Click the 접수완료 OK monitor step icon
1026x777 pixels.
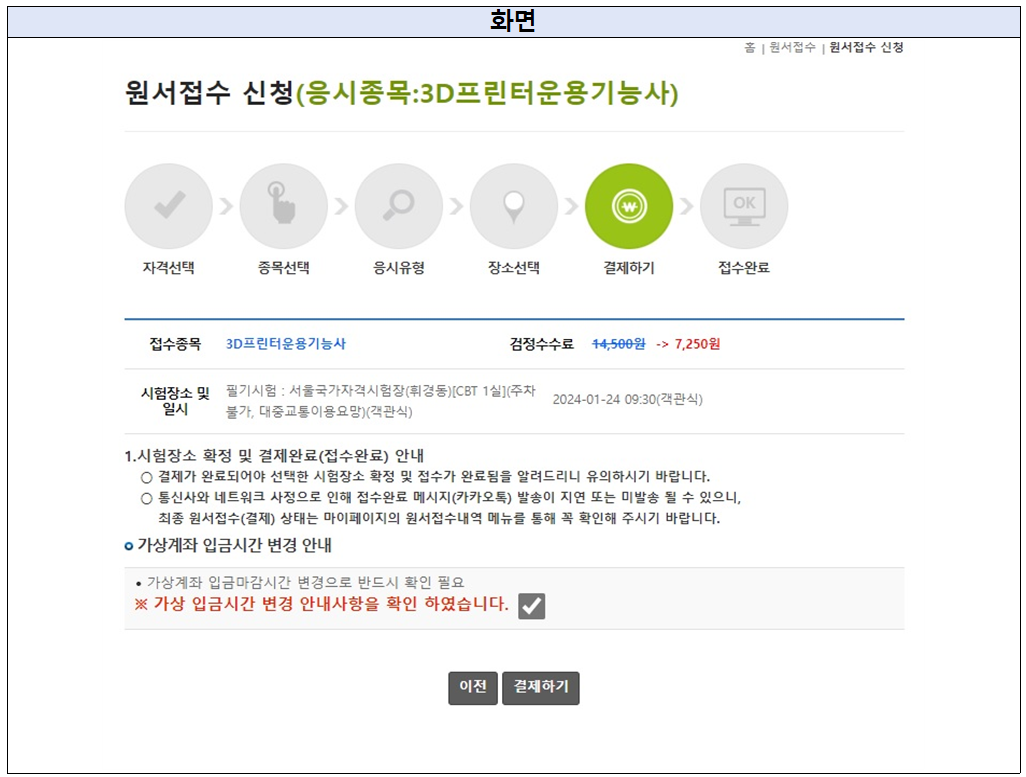(x=744, y=206)
